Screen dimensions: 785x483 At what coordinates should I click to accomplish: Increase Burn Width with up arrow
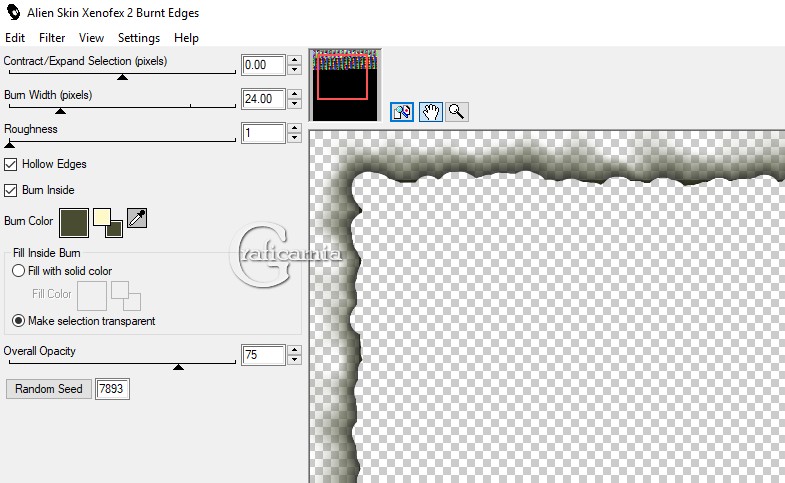point(295,94)
